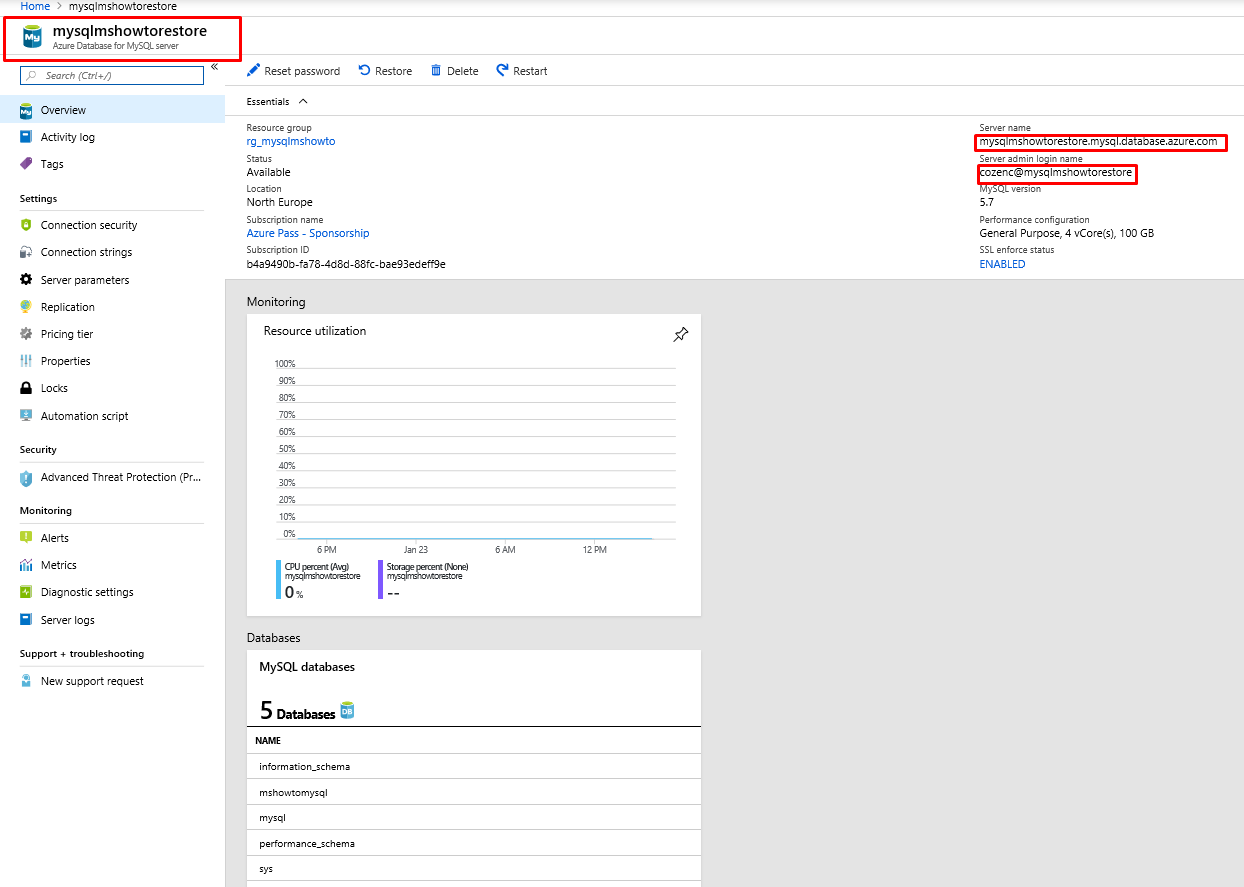1244x887 pixels.
Task: Select the CPU percent (Avg) legend entry
Action: [318, 579]
